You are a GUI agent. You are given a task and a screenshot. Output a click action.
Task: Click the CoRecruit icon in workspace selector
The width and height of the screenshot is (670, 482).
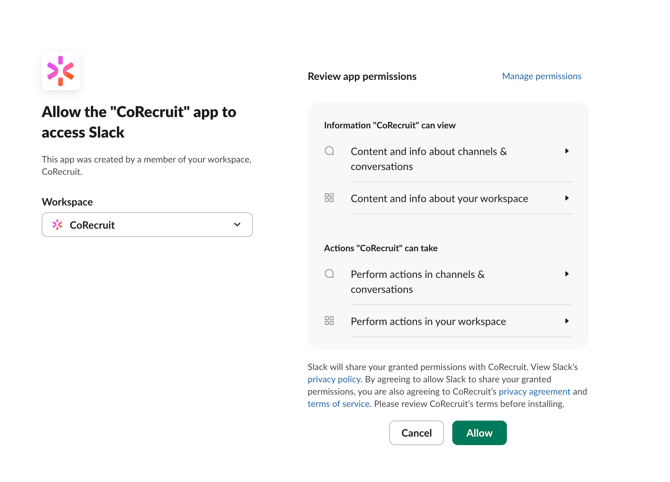pyautogui.click(x=57, y=225)
